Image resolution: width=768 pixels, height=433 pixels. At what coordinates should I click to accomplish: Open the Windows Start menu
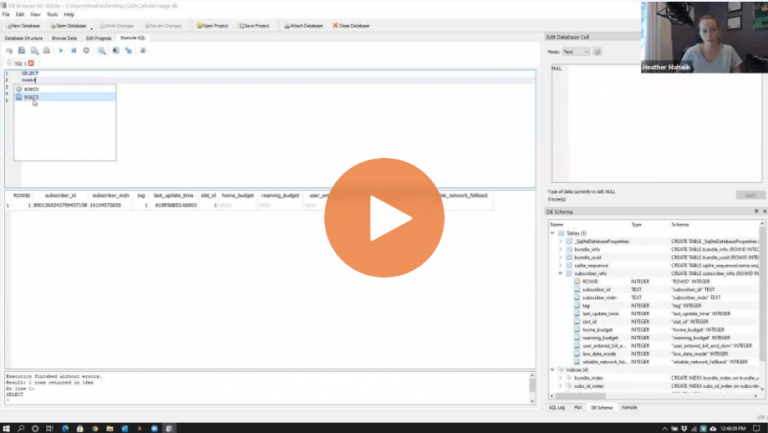point(6,428)
